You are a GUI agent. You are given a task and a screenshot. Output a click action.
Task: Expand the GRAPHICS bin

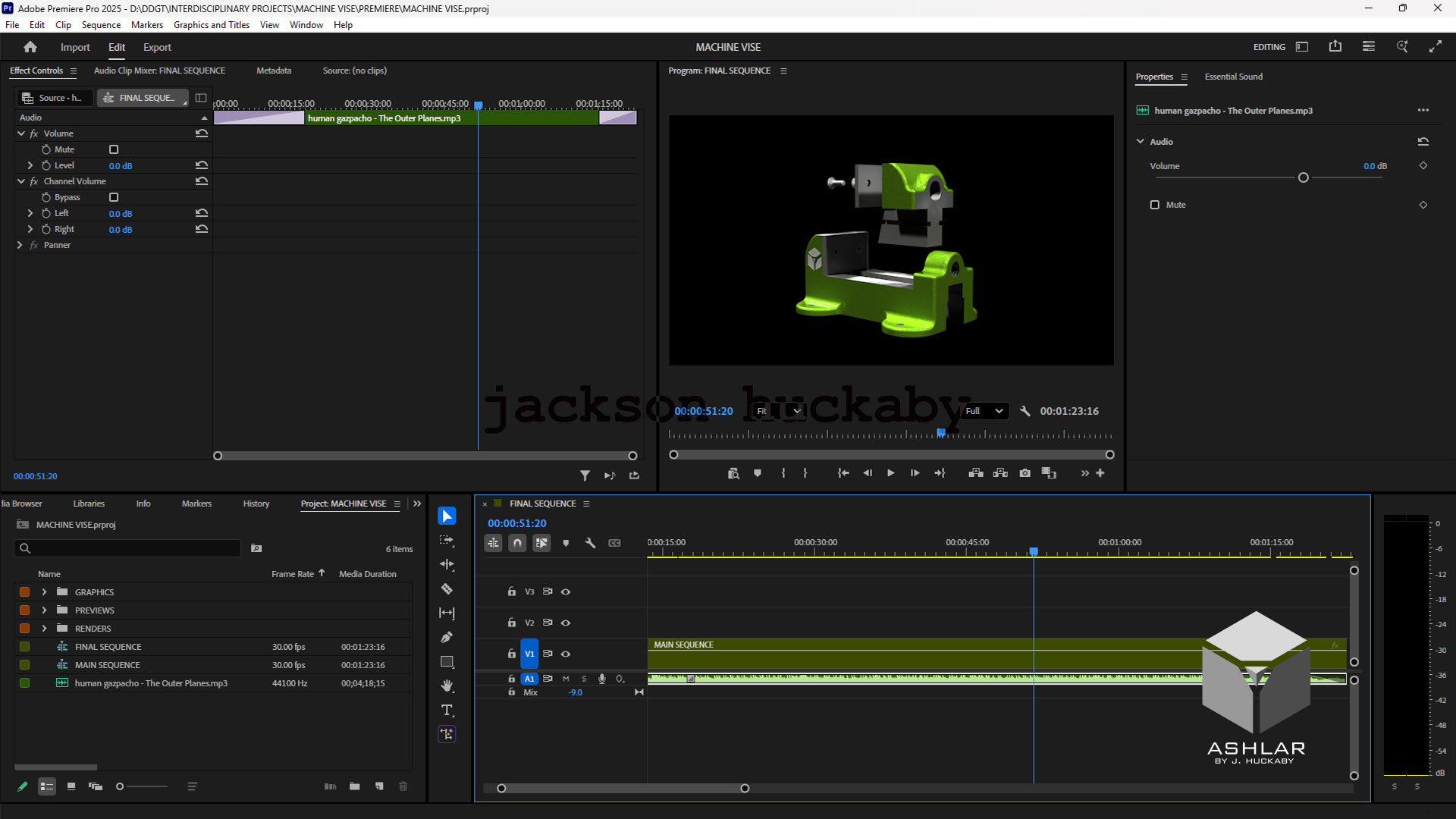pos(44,592)
